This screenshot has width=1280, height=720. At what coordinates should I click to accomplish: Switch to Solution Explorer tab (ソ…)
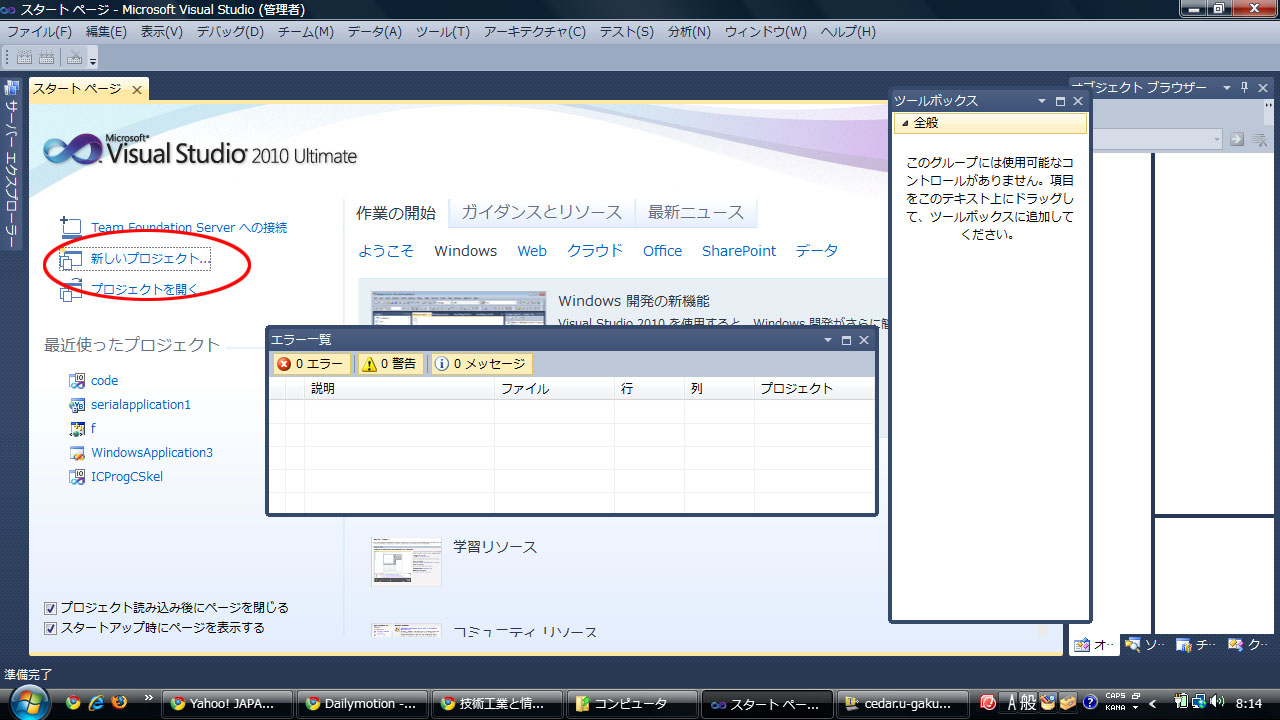click(1145, 645)
